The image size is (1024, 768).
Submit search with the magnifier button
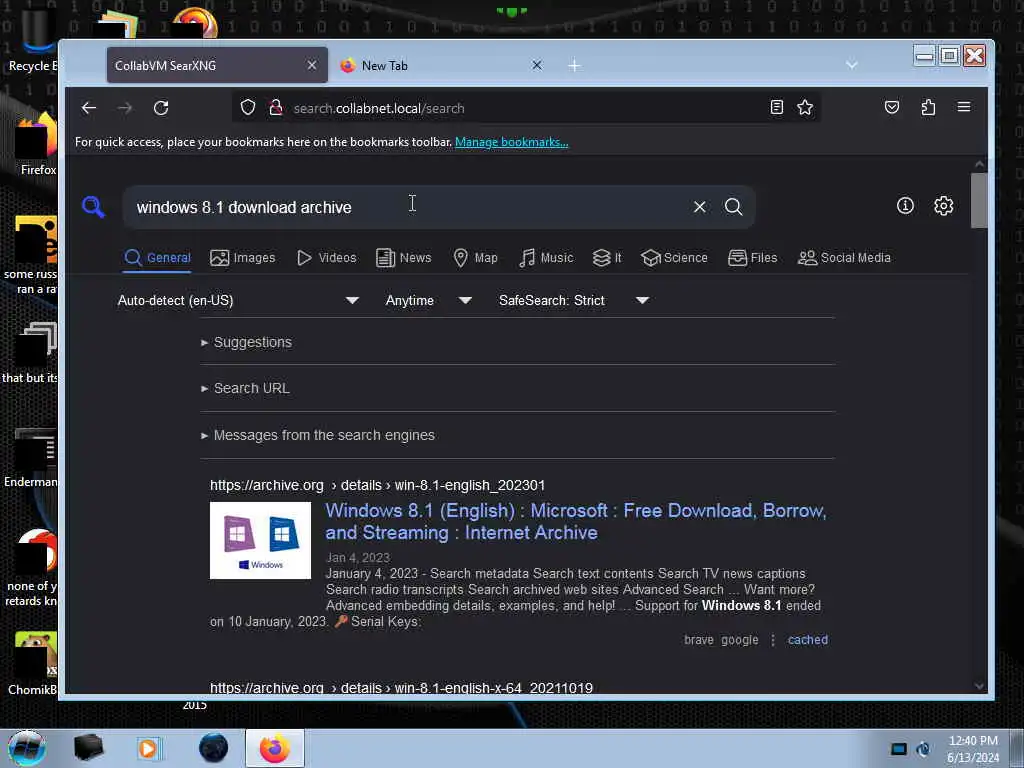[733, 206]
